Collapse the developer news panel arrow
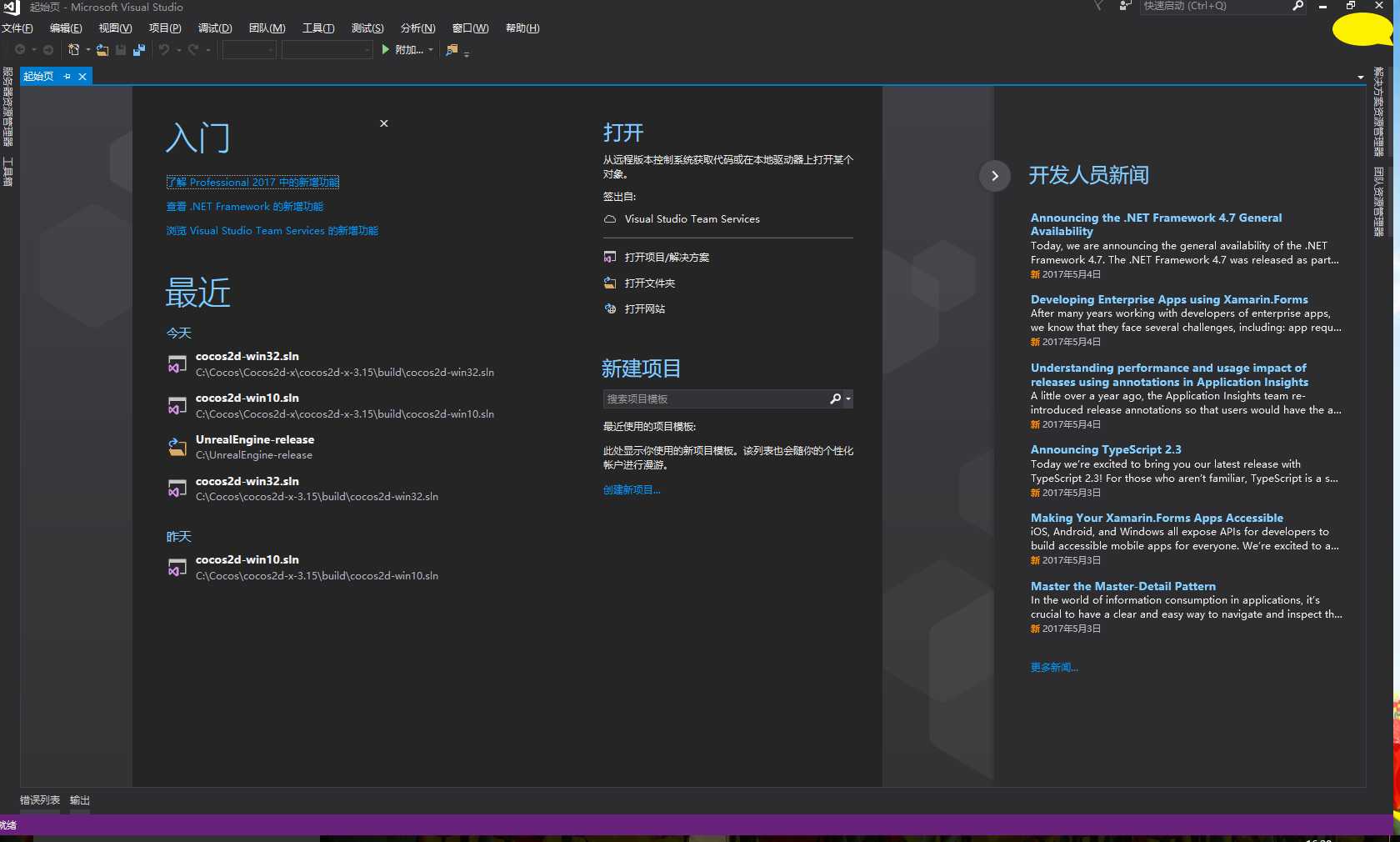1400x842 pixels. click(995, 176)
